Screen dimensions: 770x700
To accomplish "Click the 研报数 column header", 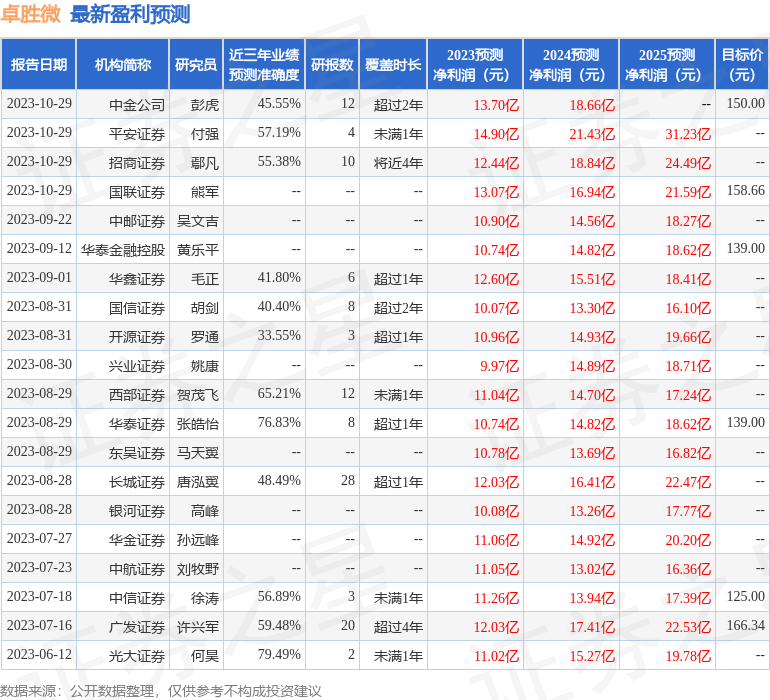I will [332, 65].
